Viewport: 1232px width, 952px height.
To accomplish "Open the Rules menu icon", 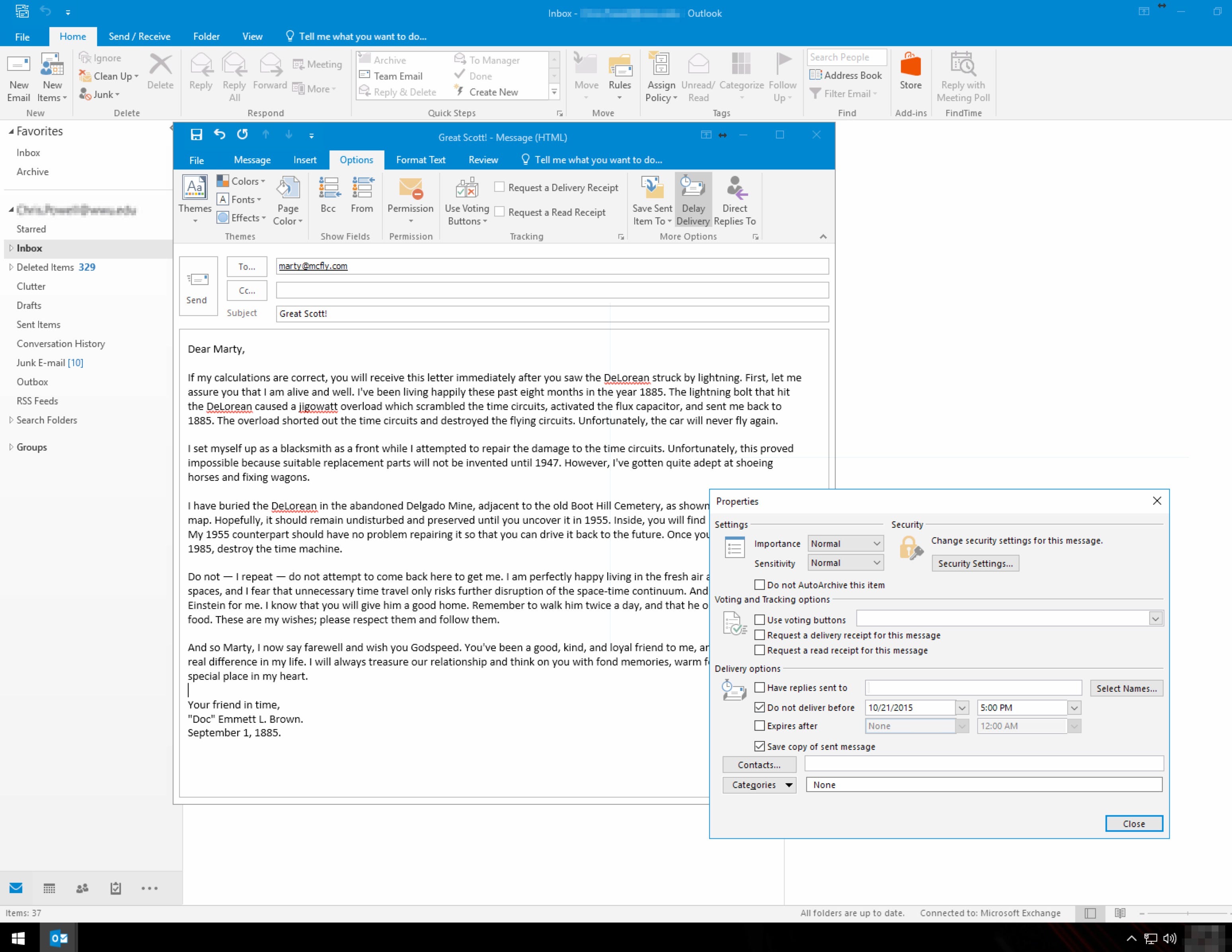I will (620, 65).
